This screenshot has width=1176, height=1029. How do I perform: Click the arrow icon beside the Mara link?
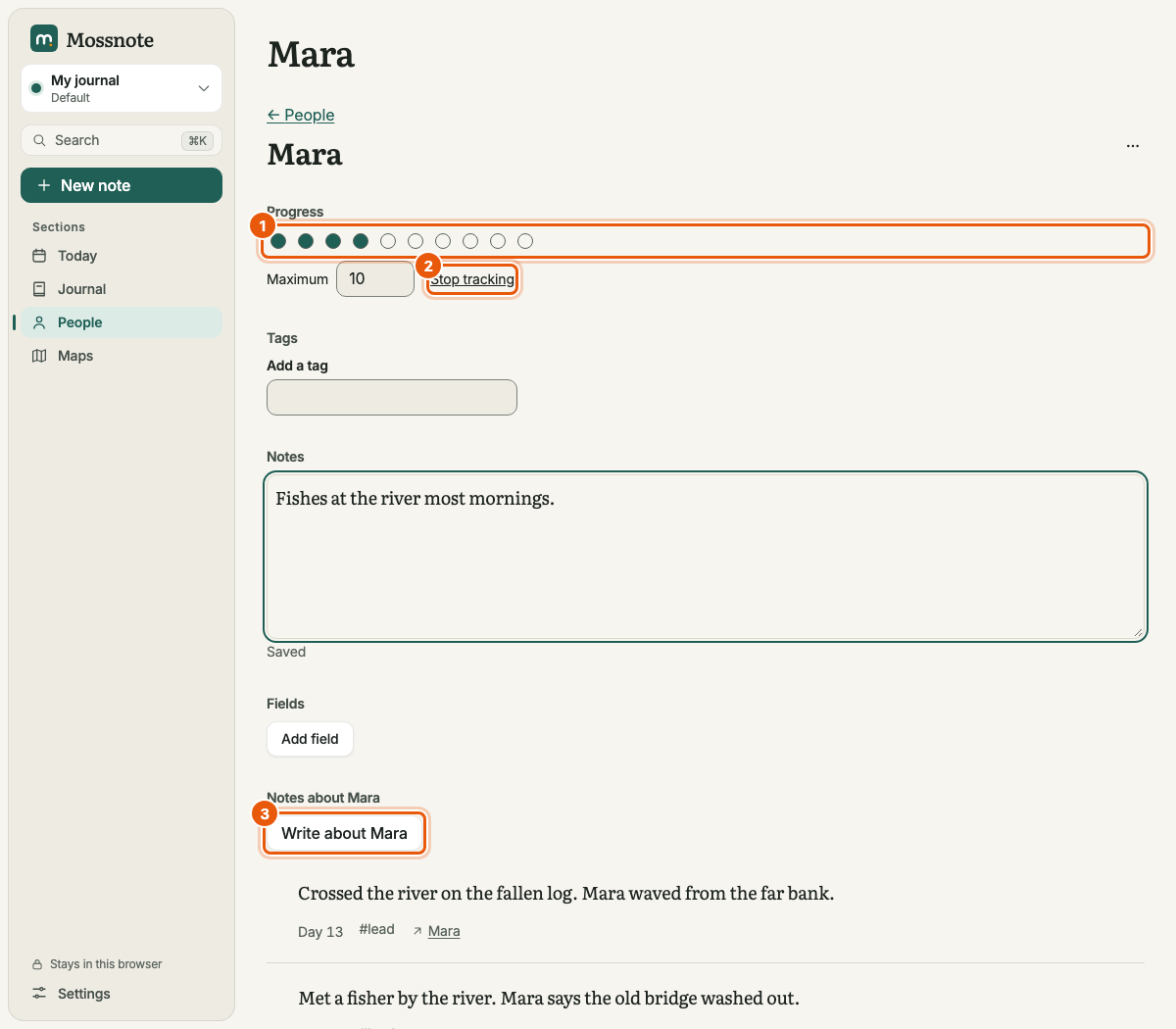417,931
